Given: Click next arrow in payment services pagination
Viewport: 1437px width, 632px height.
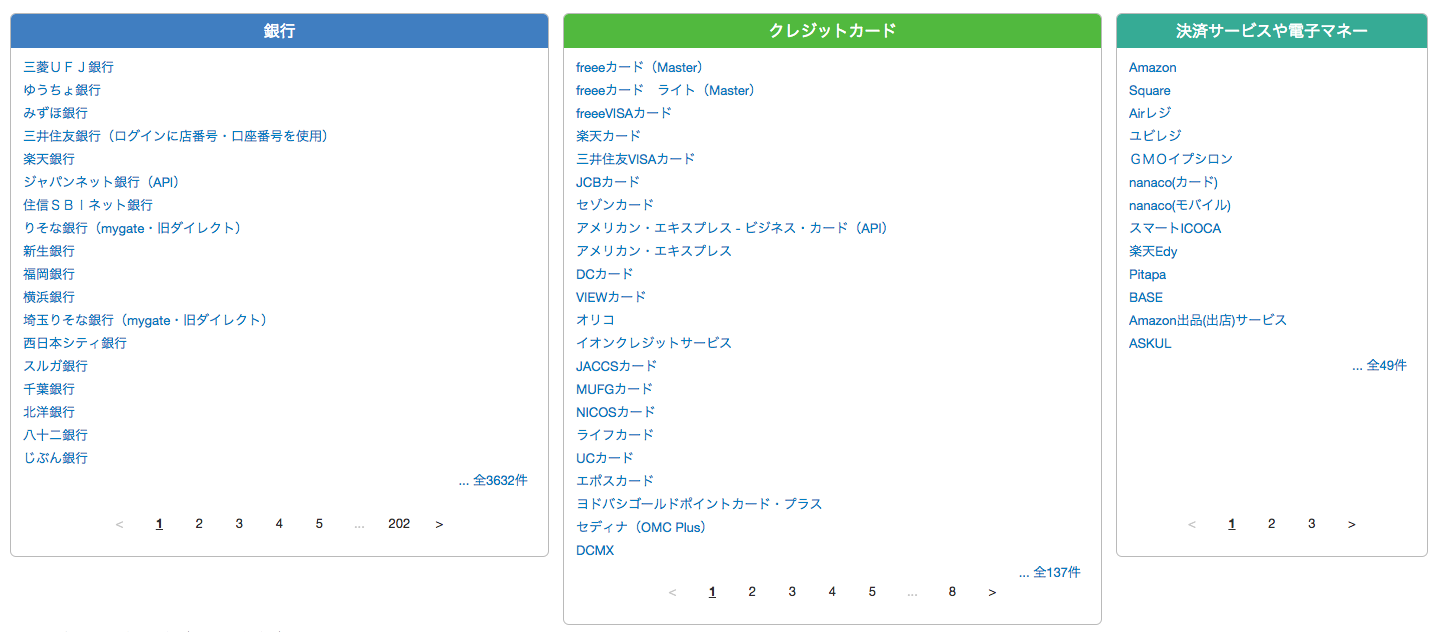Looking at the screenshot, I should [x=1352, y=524].
